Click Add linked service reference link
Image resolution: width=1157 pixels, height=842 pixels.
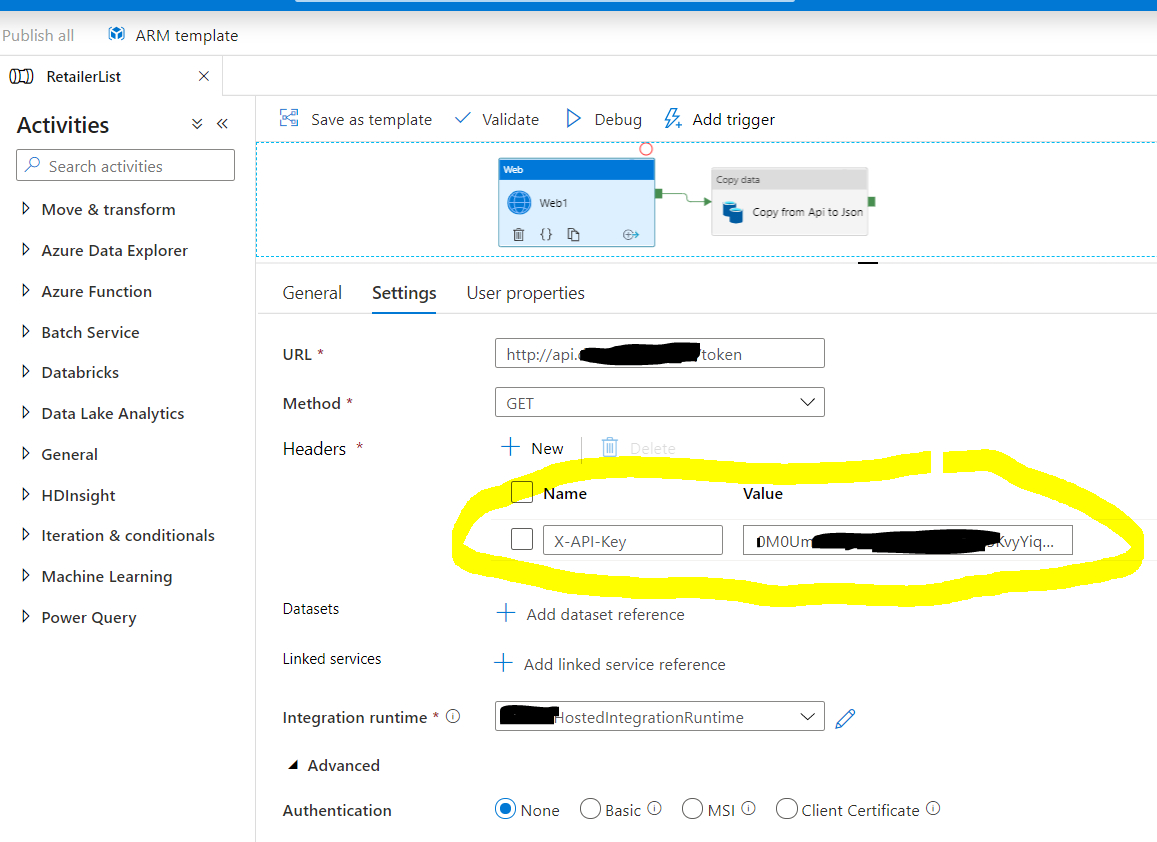click(x=624, y=664)
